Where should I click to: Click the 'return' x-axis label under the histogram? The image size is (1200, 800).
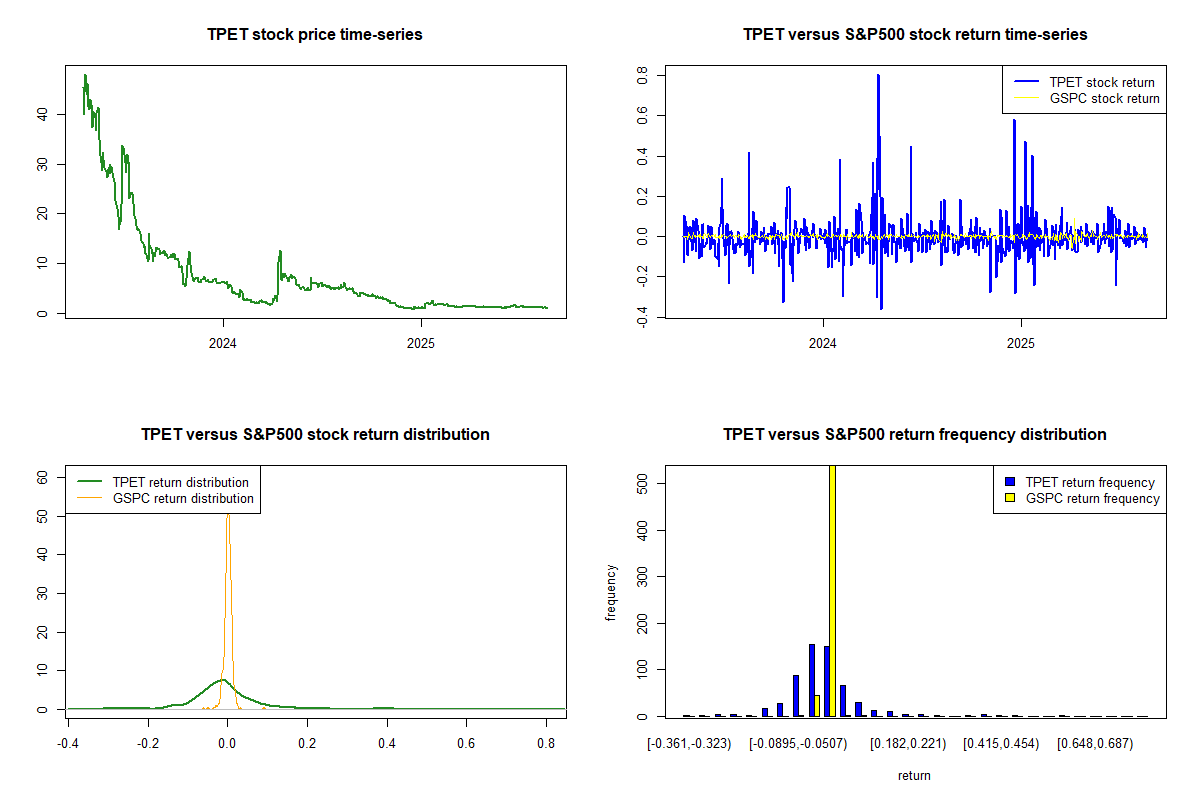click(914, 775)
